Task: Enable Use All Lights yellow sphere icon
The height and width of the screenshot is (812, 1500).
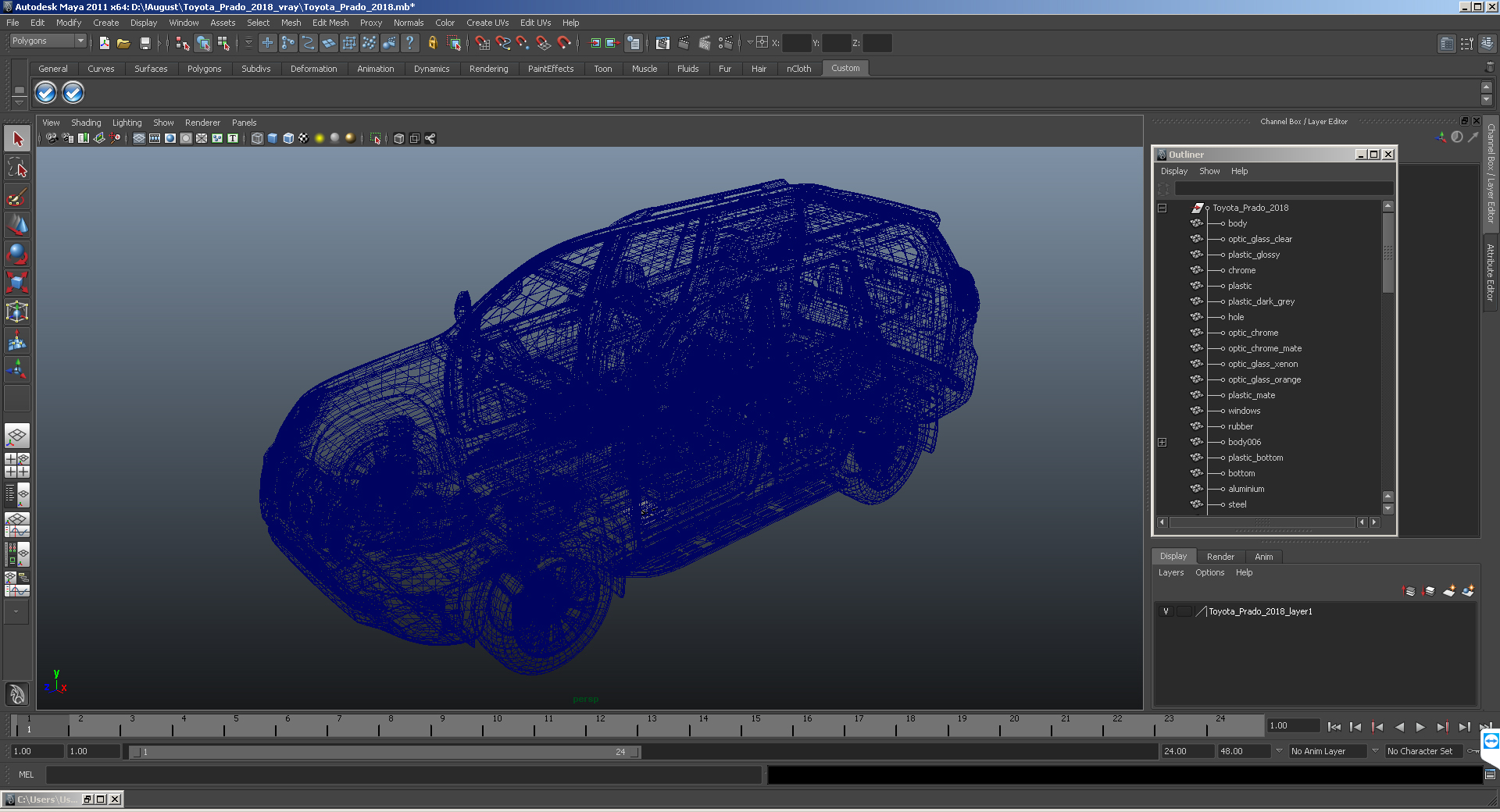Action: point(320,138)
